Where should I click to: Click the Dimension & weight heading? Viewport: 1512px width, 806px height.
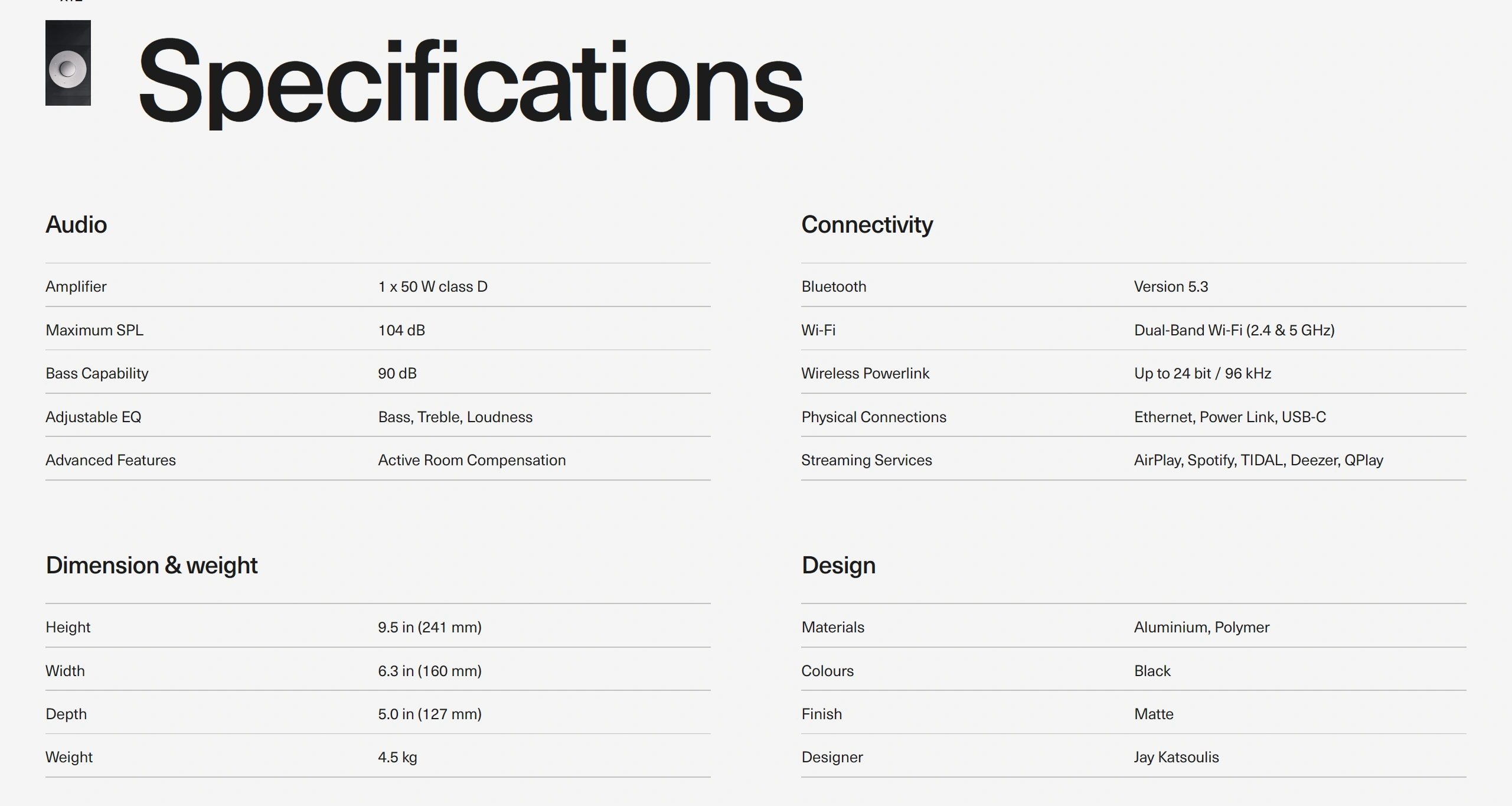[x=152, y=565]
